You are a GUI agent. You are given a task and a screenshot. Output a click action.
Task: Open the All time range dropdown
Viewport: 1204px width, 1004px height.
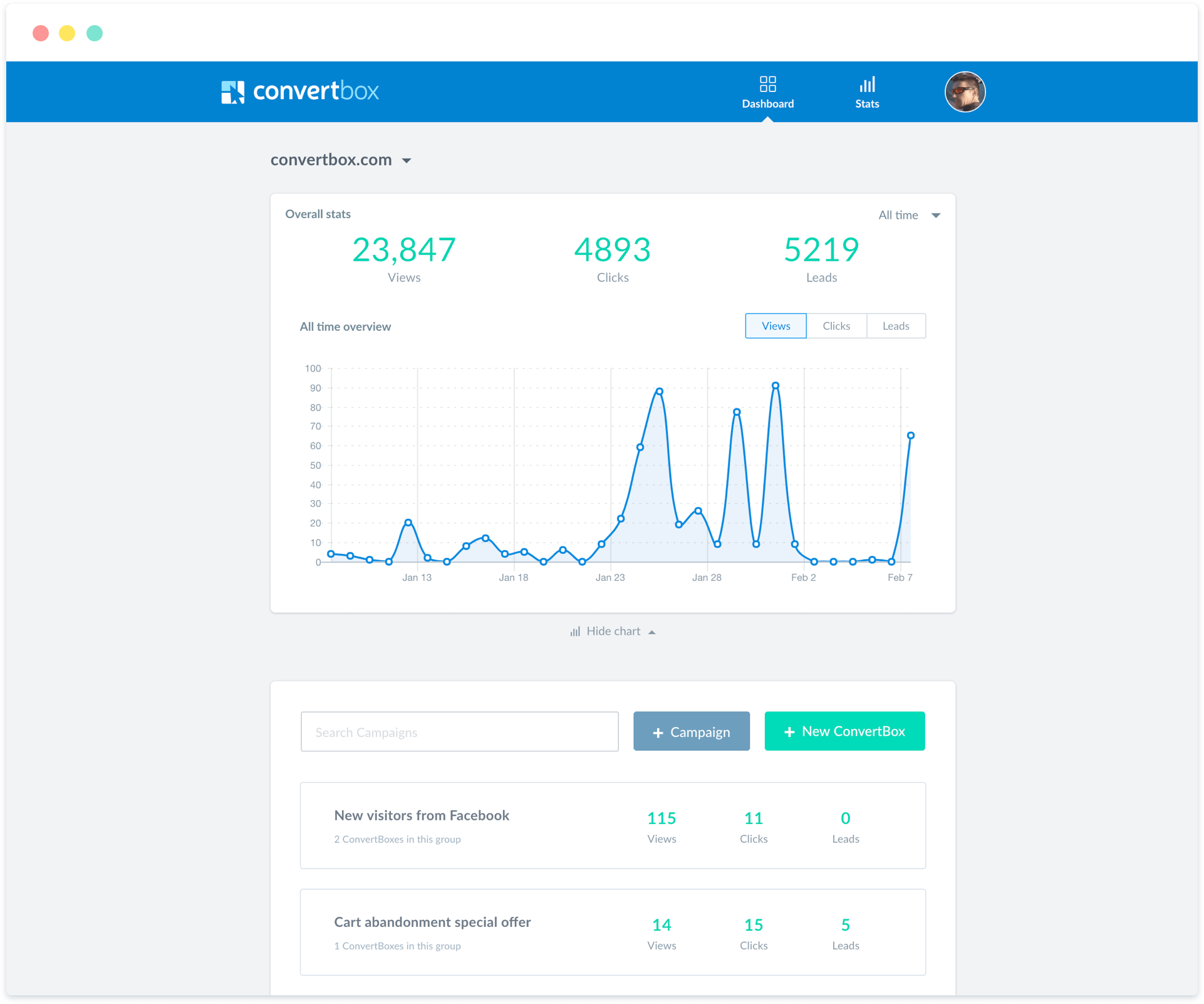click(x=909, y=215)
